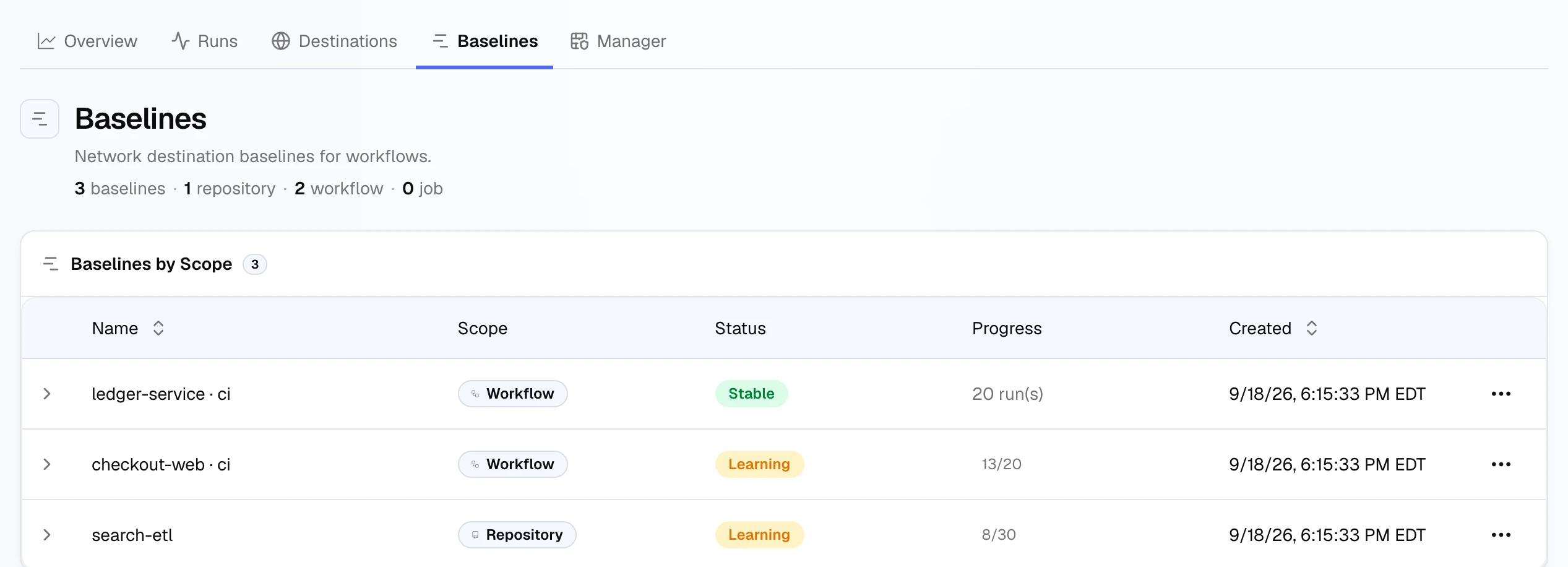Viewport: 1568px width, 567px height.
Task: Click the '2 workflow' summary text
Action: pos(339,188)
